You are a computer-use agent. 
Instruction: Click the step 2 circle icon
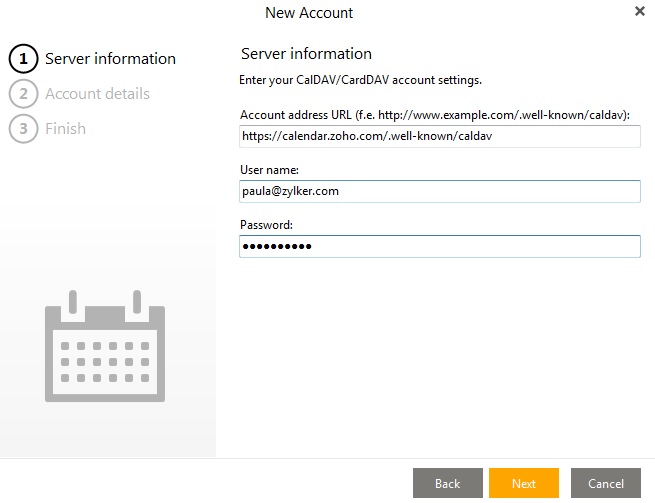pos(23,94)
